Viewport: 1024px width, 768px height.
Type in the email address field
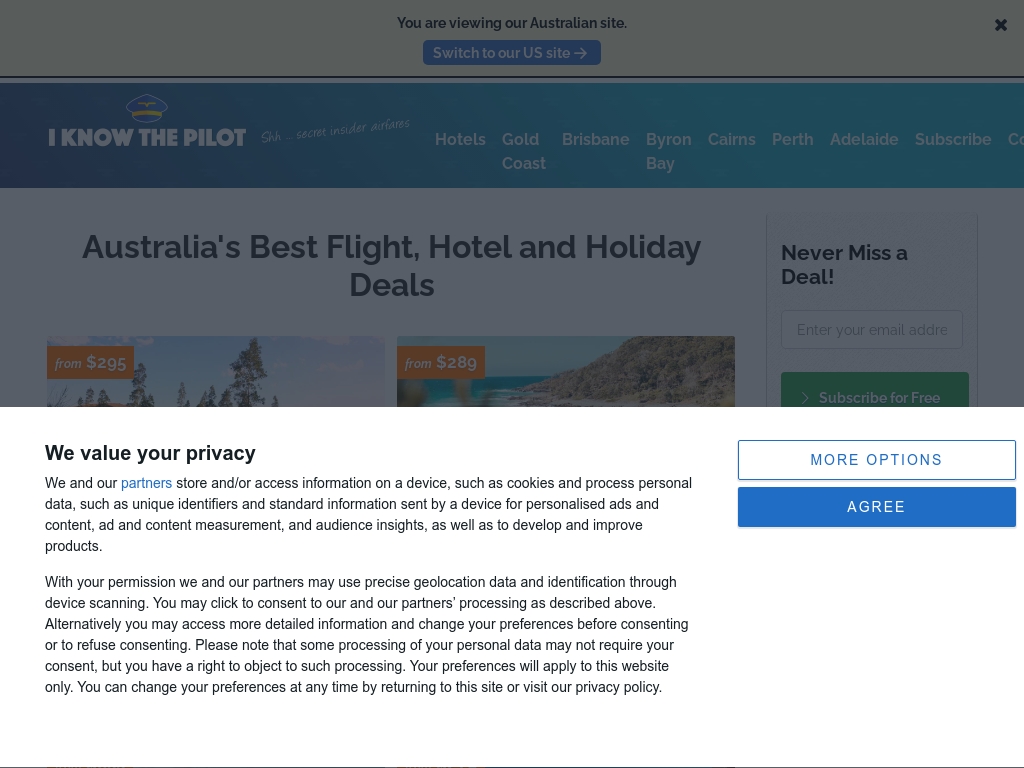[x=871, y=330]
